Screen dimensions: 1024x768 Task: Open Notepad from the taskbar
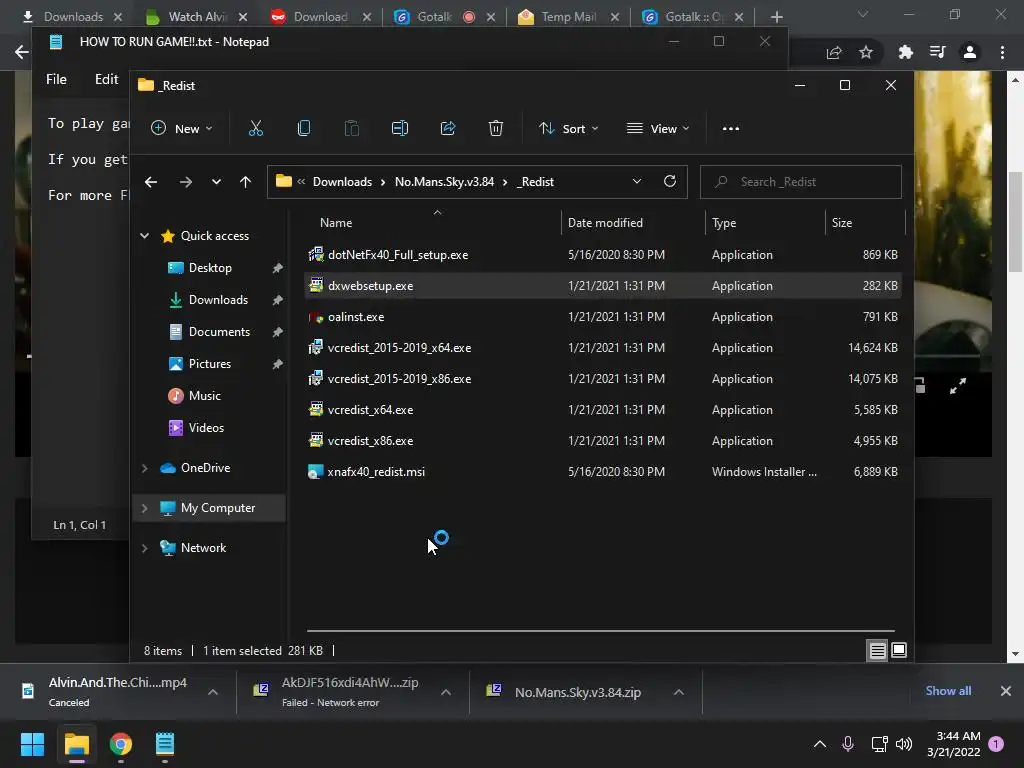(165, 744)
